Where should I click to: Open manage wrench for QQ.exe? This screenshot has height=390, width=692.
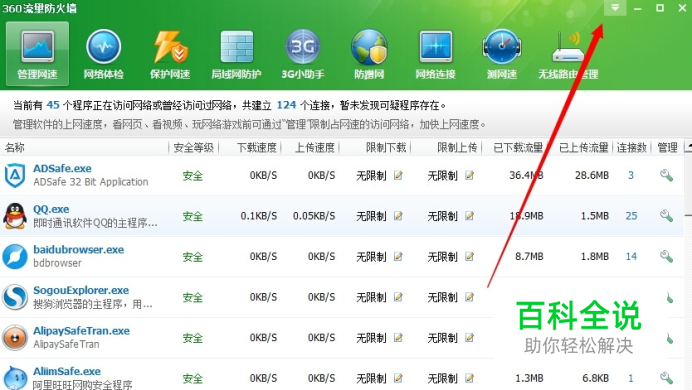(x=666, y=216)
